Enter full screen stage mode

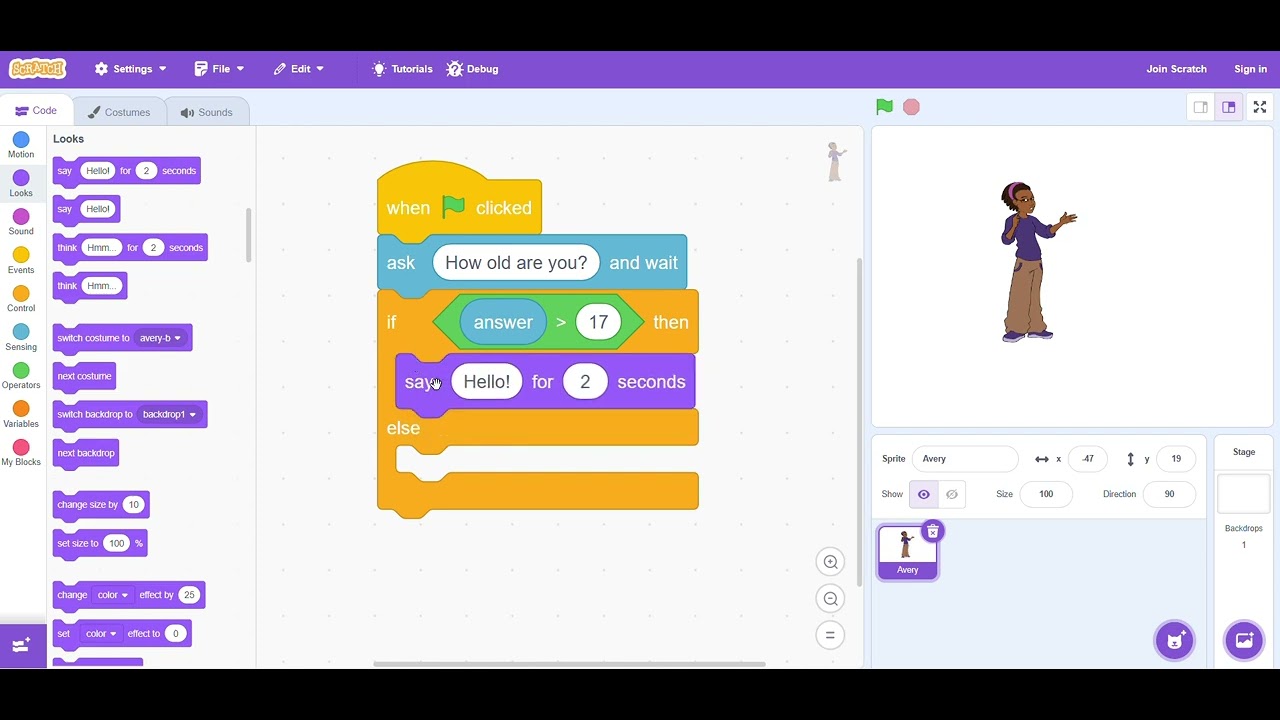1260,107
